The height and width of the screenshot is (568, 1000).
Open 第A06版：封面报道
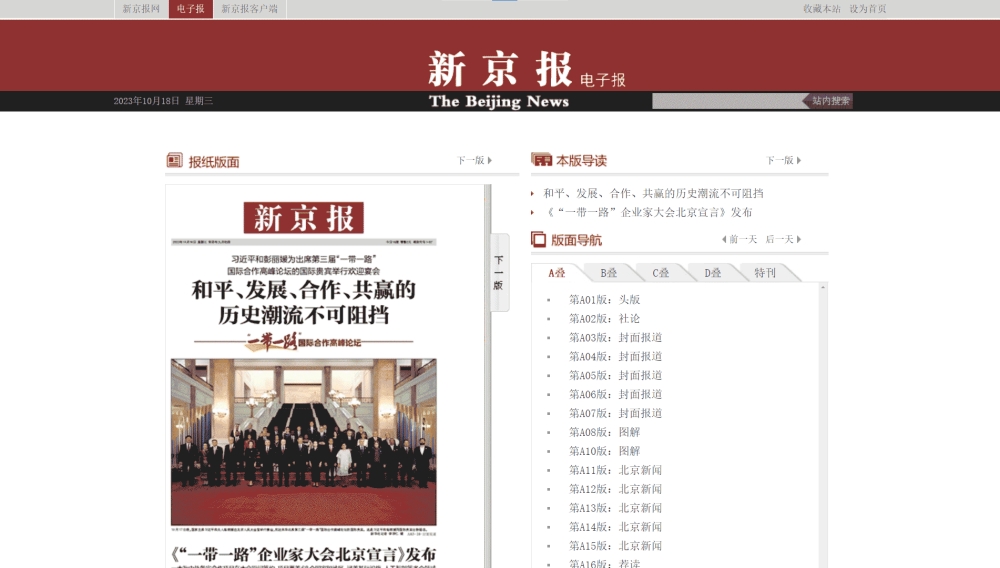point(615,395)
